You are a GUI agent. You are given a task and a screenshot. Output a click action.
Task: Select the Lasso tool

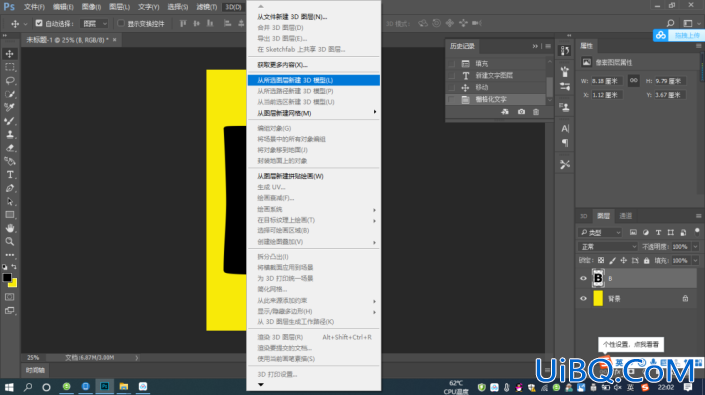(9, 80)
